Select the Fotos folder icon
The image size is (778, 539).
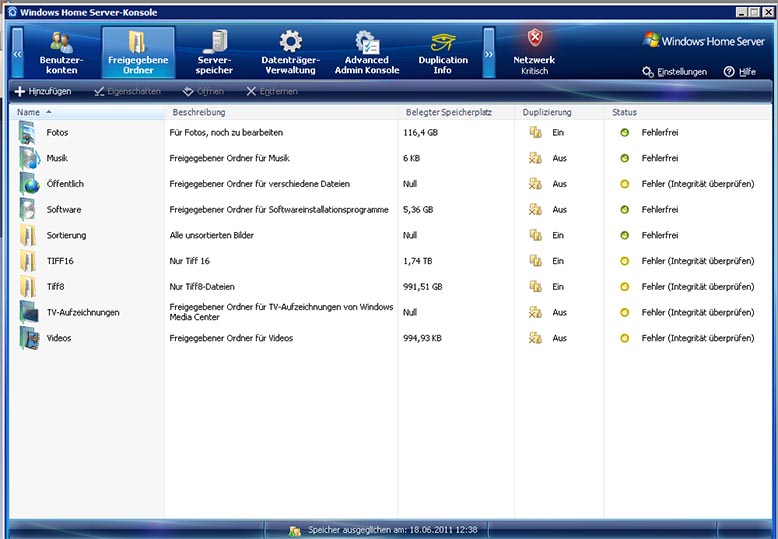(28, 133)
